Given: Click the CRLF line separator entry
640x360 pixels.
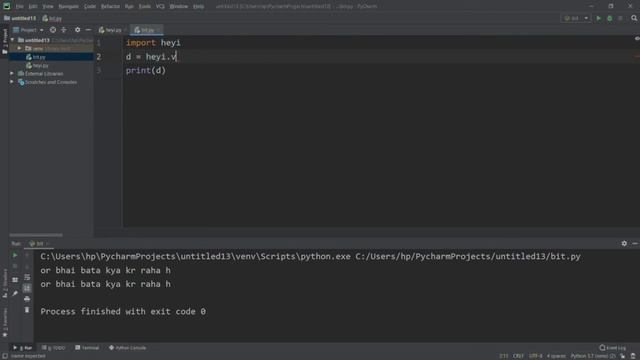Looking at the screenshot, I should pos(518,356).
